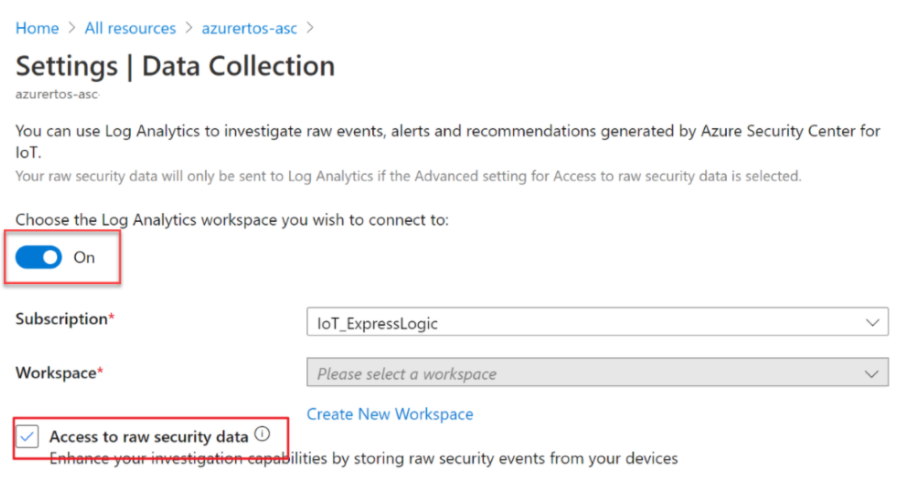Click breadcrumb chevron after All resources

click(189, 28)
